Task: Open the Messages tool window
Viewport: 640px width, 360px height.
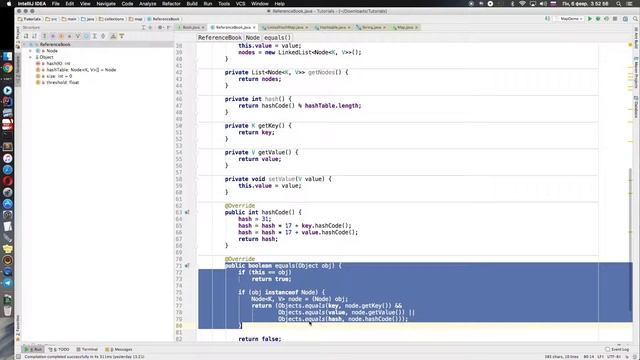Action: [119, 349]
